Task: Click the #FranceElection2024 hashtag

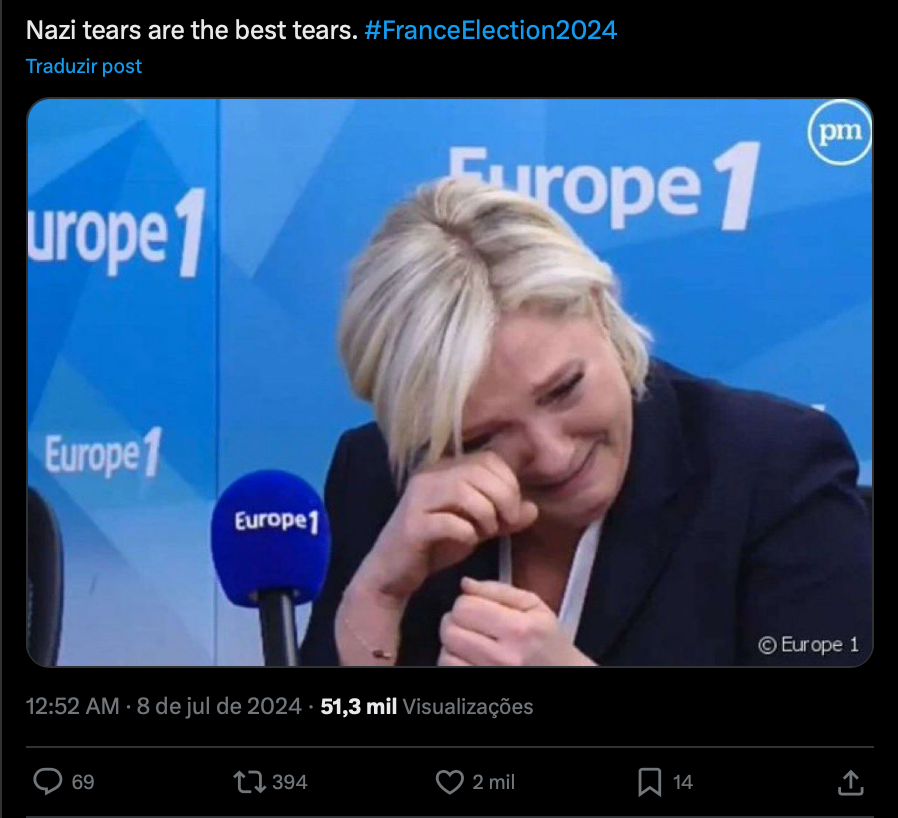Action: (490, 30)
